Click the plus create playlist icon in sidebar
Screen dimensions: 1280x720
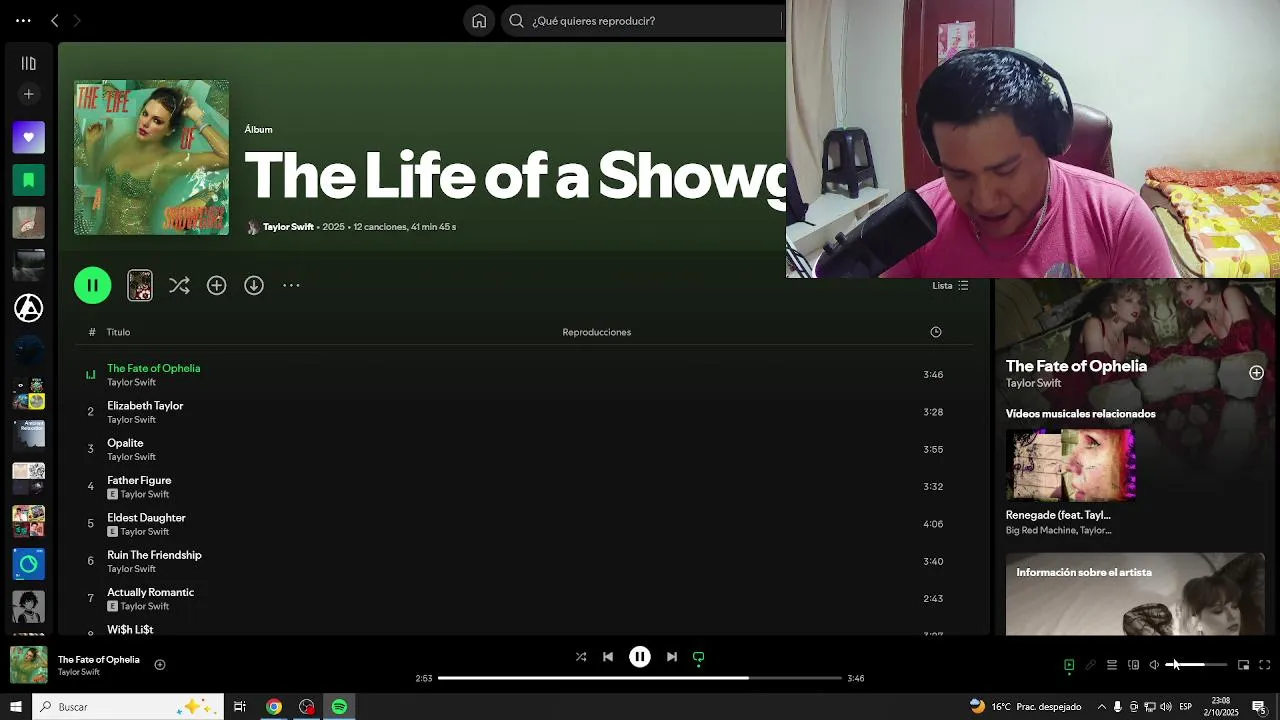click(x=28, y=94)
